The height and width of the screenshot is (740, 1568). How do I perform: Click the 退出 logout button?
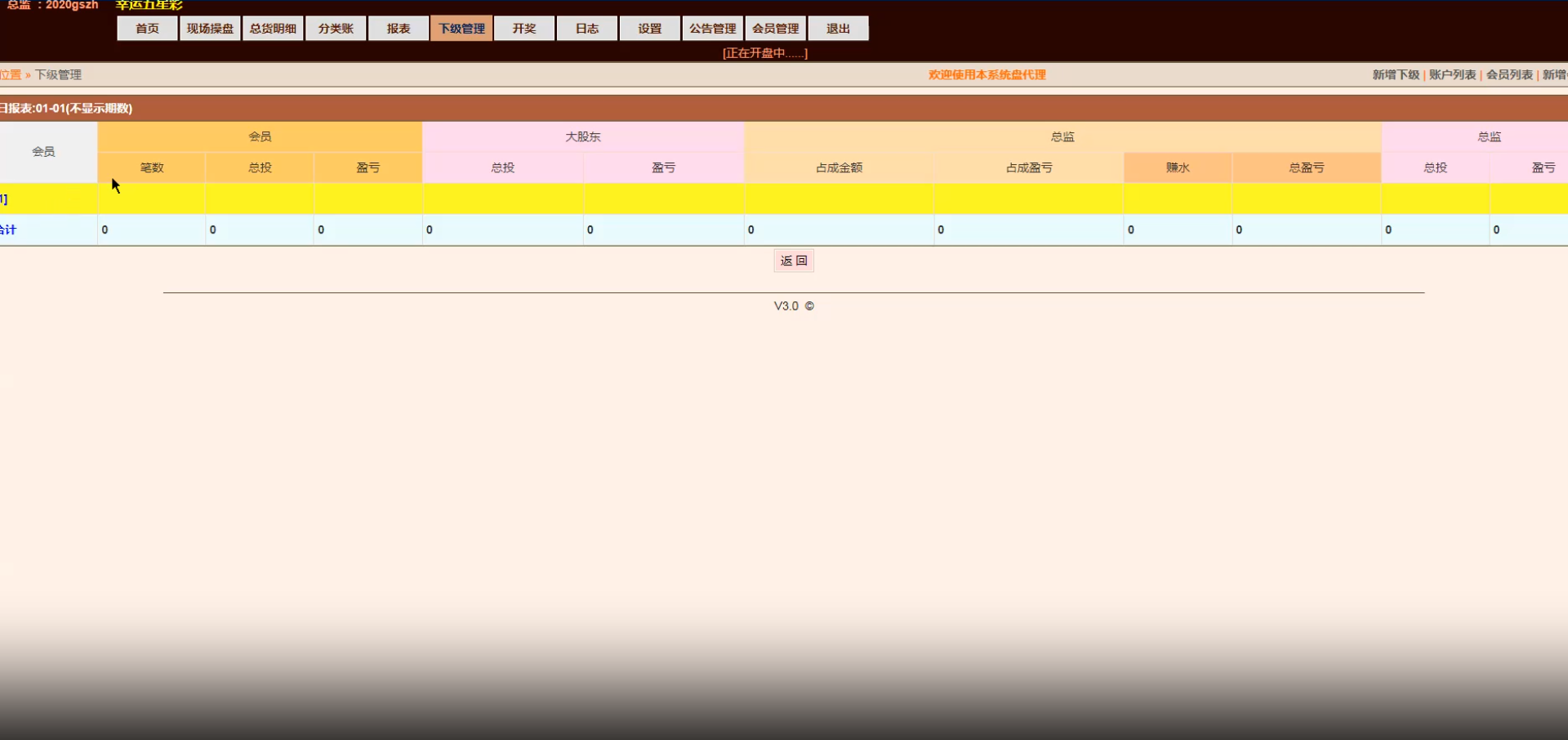(839, 29)
